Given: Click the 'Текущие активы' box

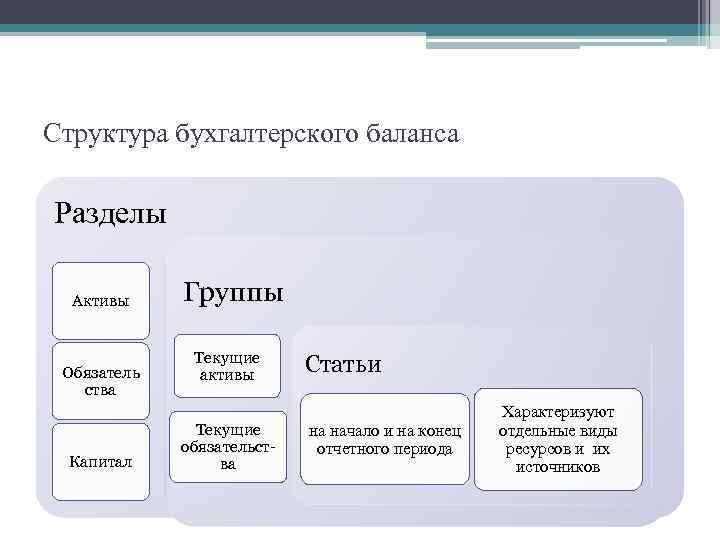Looking at the screenshot, I should click(227, 366).
